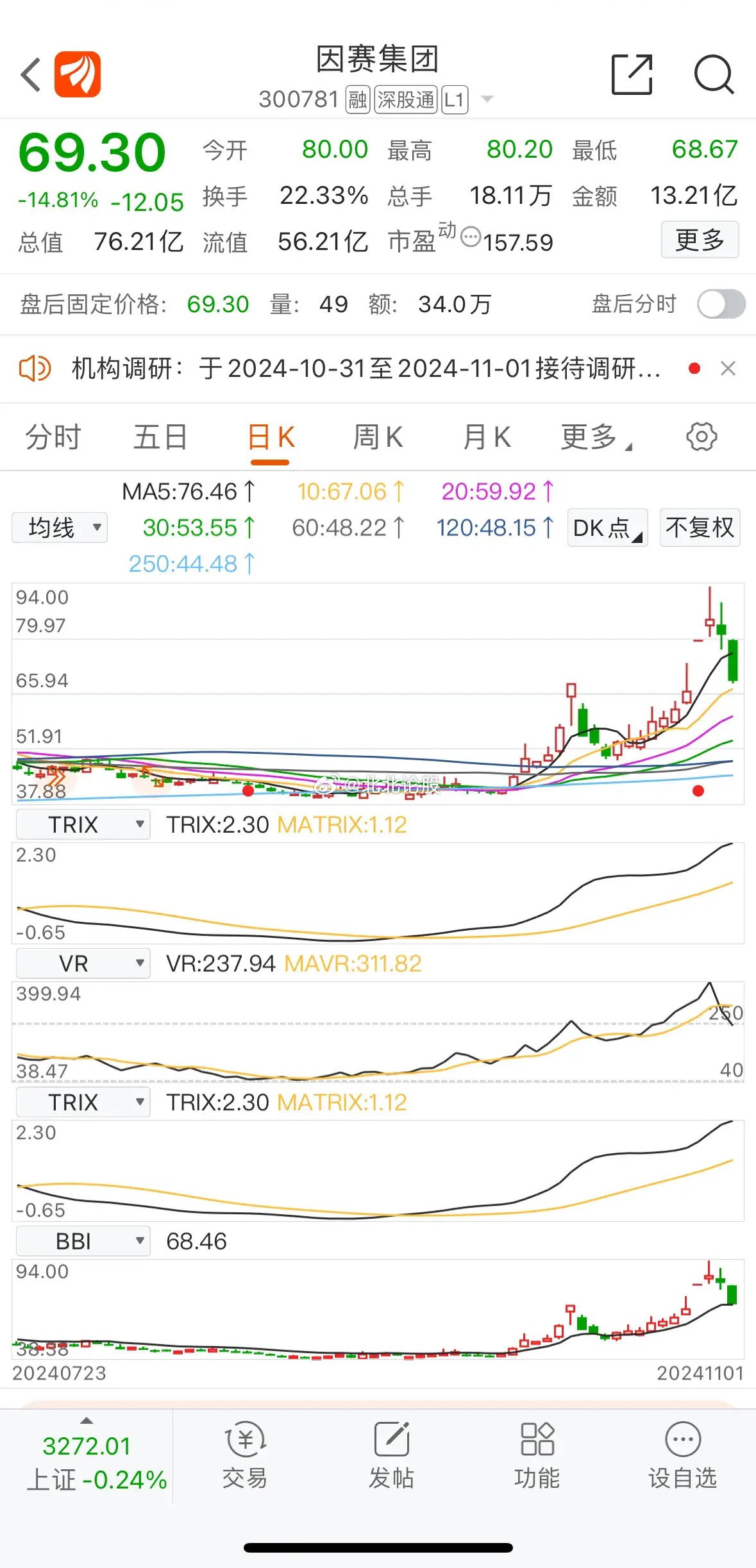This screenshot has height=1568, width=756.
Task: Tap the 盘后固定价格 69.30 value
Action: [x=218, y=304]
